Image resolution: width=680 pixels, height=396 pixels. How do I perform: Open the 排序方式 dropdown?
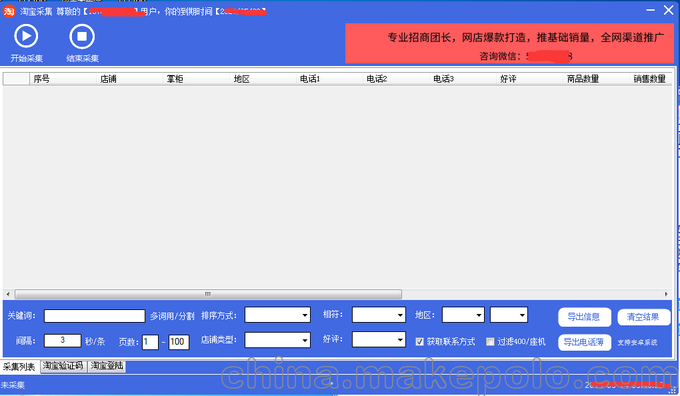[278, 315]
